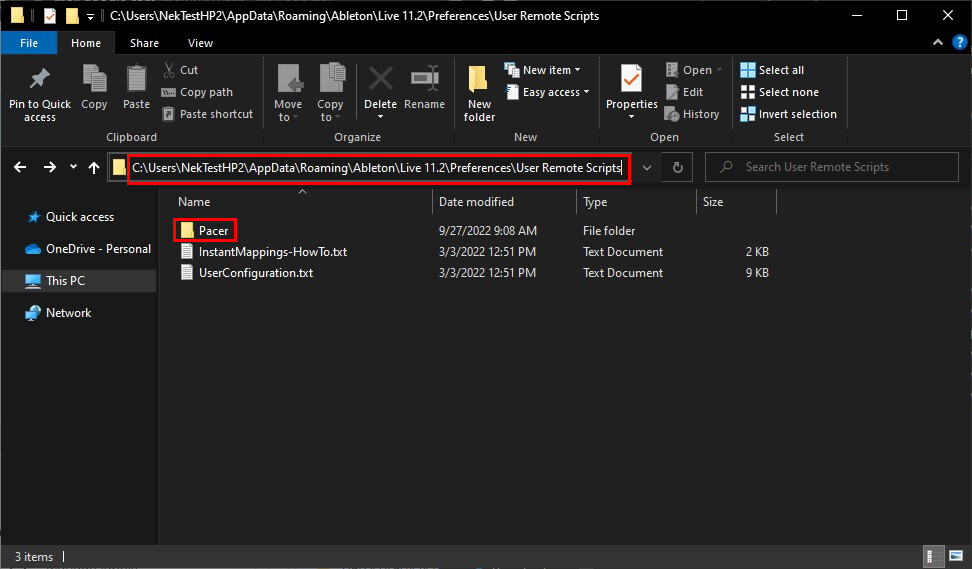Open the Move to menu
This screenshot has width=972, height=569.
288,92
